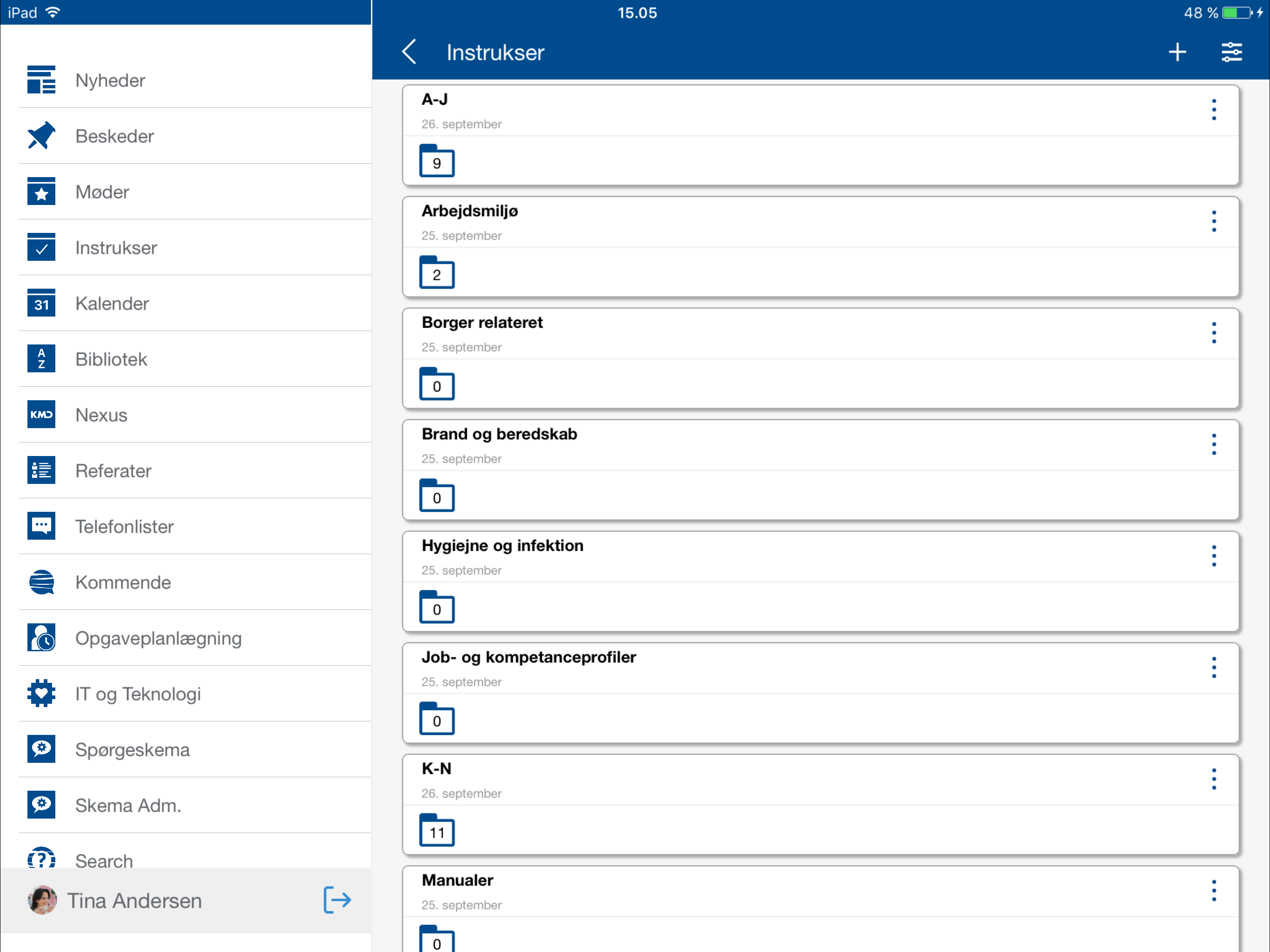Open Telefonlister from the sidebar
The height and width of the screenshot is (952, 1270).
[x=124, y=527]
